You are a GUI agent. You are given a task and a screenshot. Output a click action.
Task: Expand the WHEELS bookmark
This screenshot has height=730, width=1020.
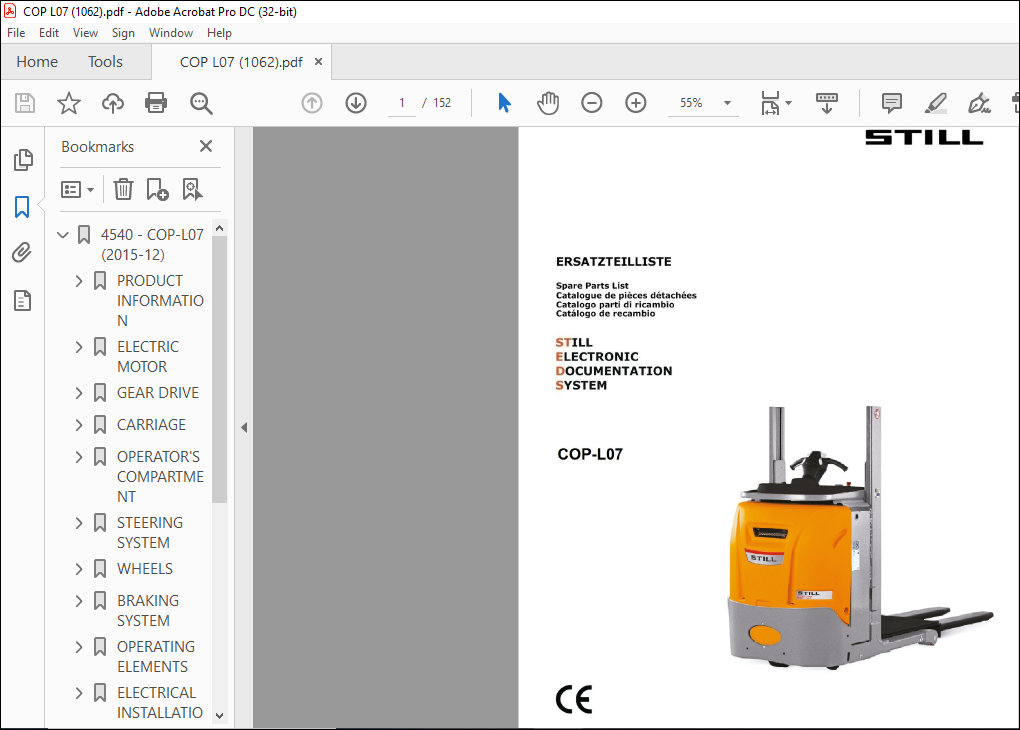(79, 569)
